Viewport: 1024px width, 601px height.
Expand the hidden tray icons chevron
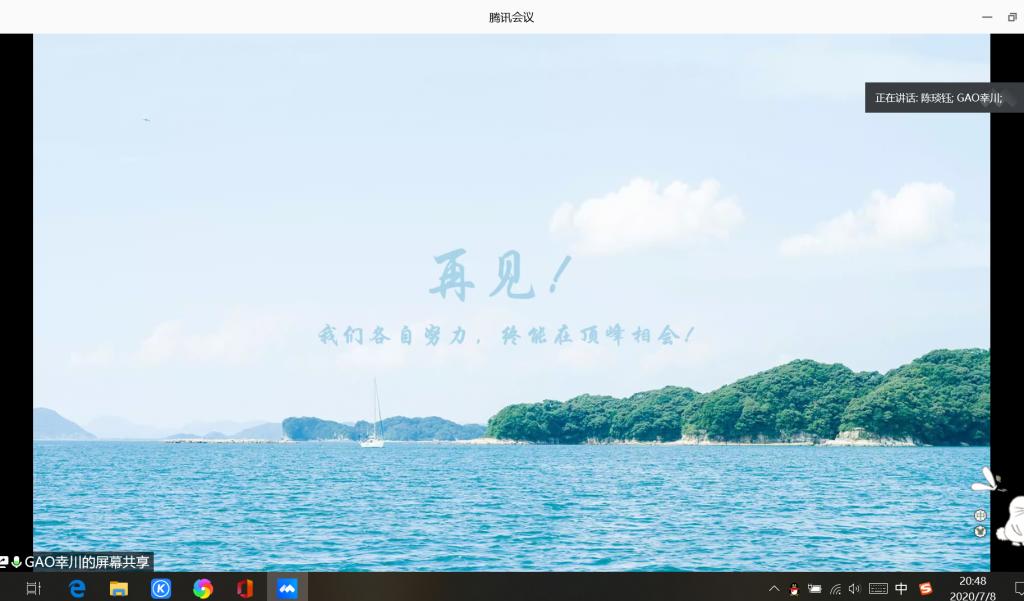tap(773, 589)
